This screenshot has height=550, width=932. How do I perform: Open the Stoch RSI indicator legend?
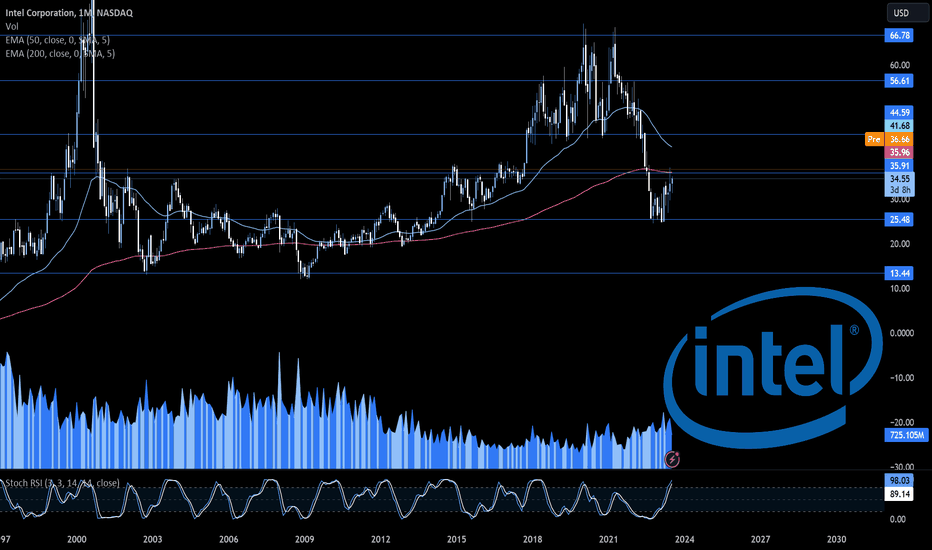(62, 483)
